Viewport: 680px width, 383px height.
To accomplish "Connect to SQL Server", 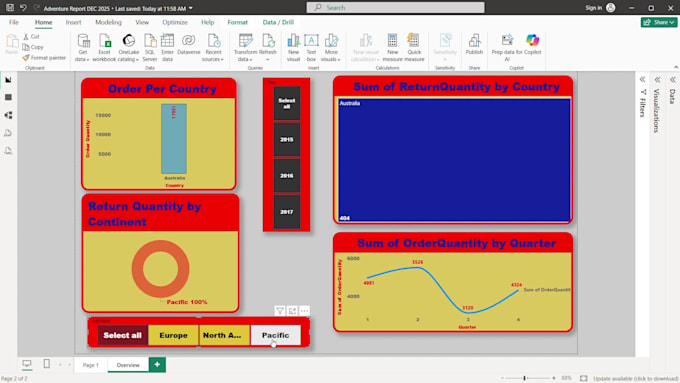I will (x=150, y=48).
